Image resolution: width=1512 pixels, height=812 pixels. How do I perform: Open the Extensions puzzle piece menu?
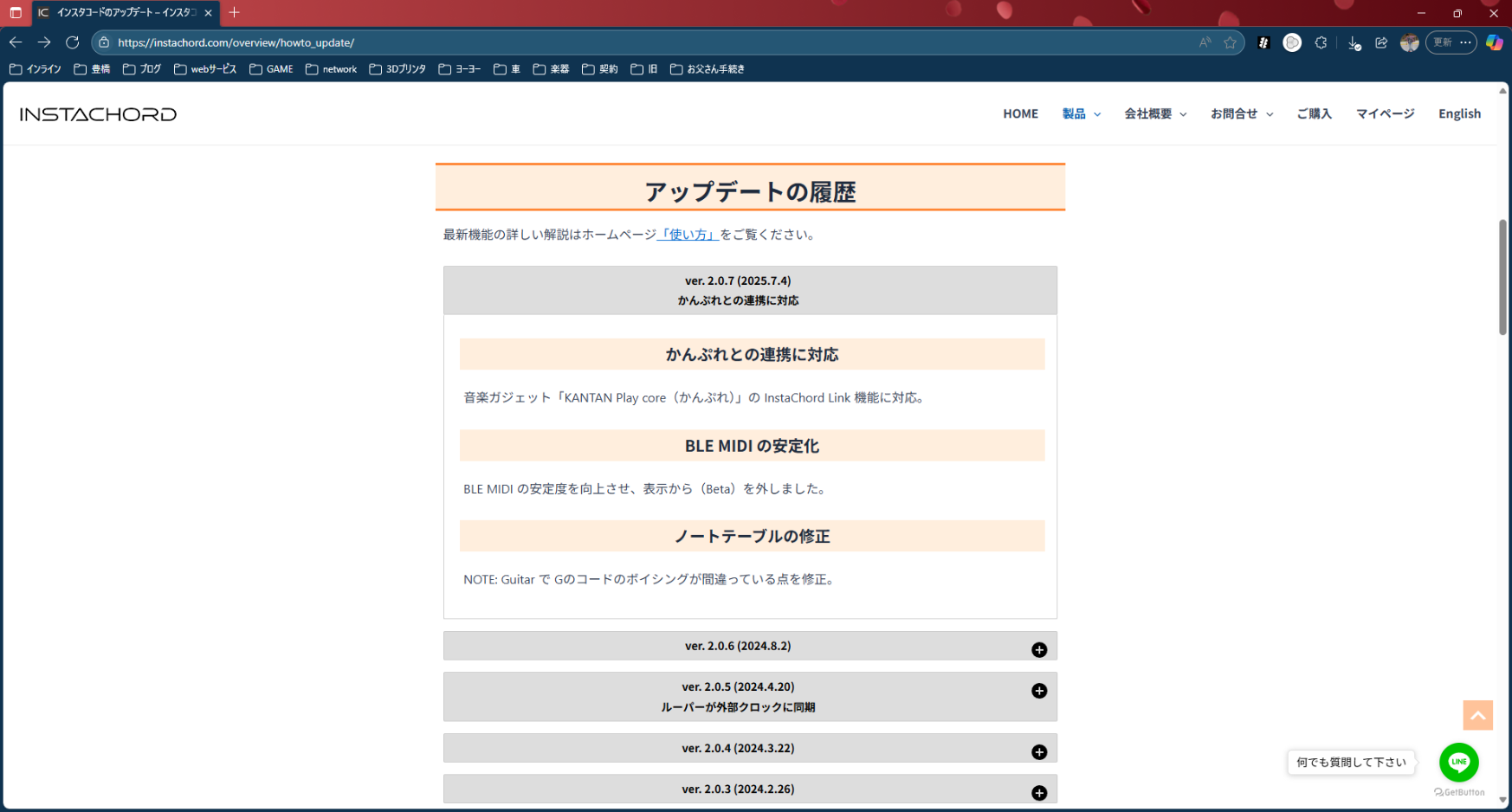click(1321, 42)
